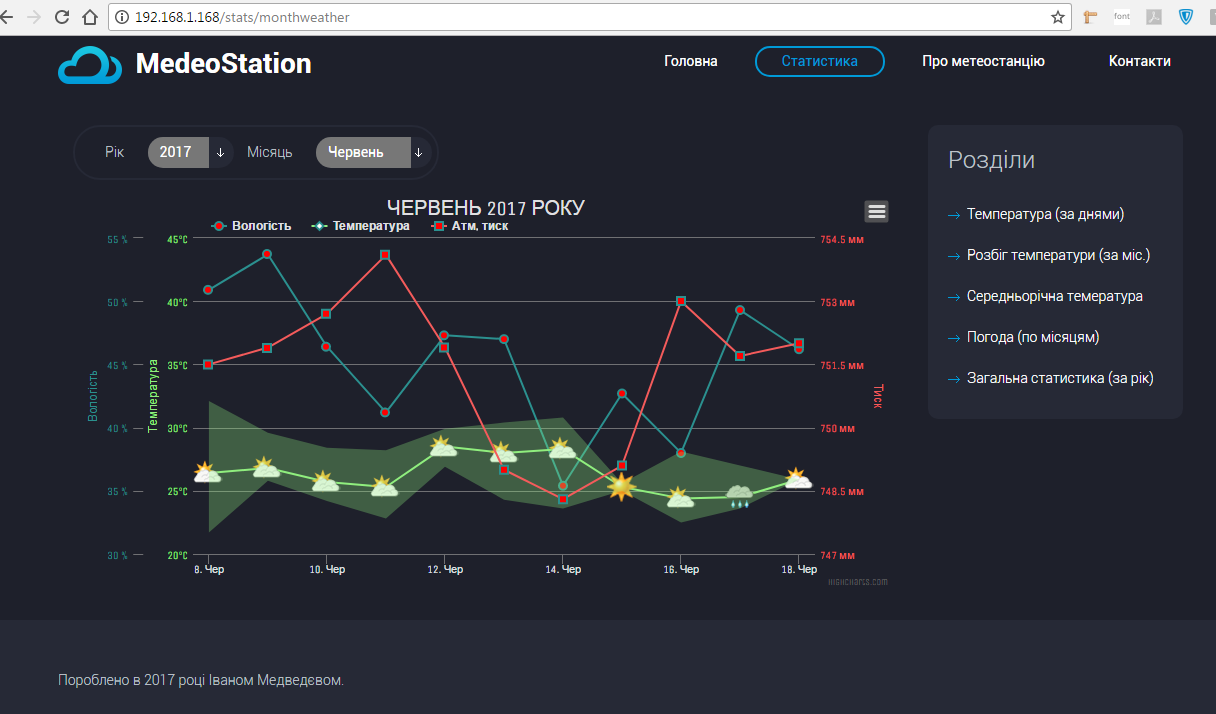Click the MedeoStation cloud logo
1216x714 pixels.
tap(90, 65)
